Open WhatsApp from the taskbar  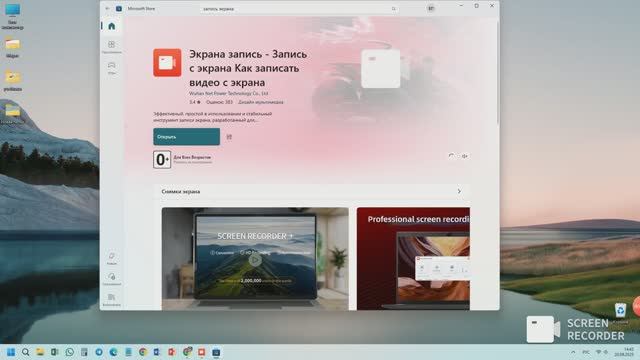[x=69, y=352]
